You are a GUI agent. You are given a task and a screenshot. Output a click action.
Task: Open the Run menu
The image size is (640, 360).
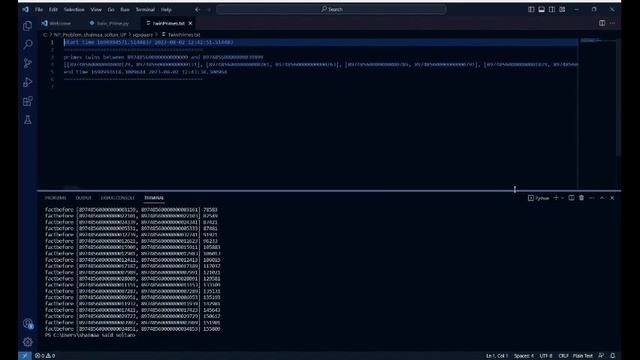[125, 9]
